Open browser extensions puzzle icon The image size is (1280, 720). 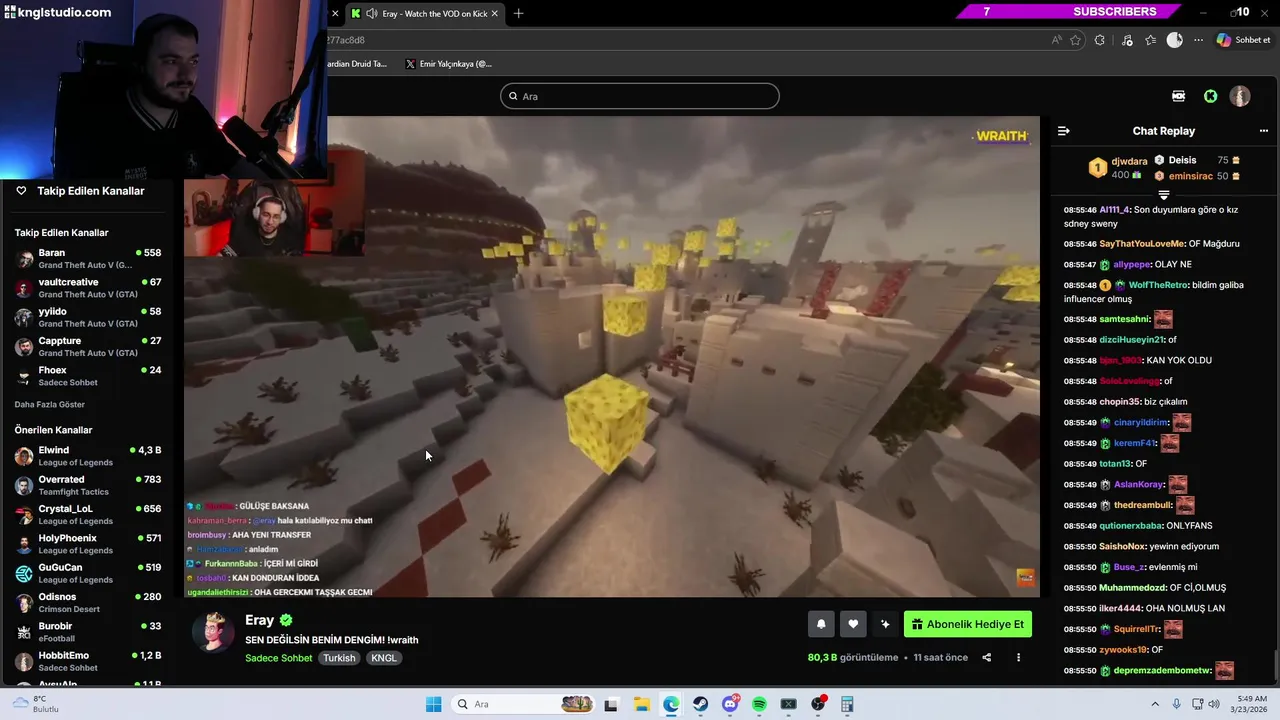pyautogui.click(x=1100, y=40)
